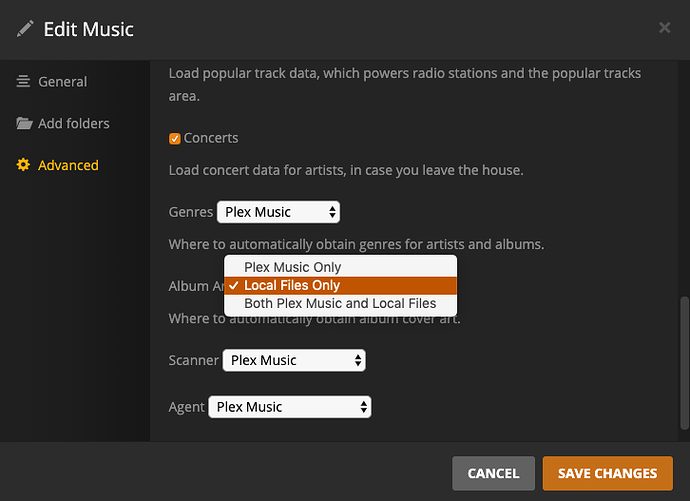The width and height of the screenshot is (690, 501).
Task: Open the Genres dropdown
Action: click(278, 212)
